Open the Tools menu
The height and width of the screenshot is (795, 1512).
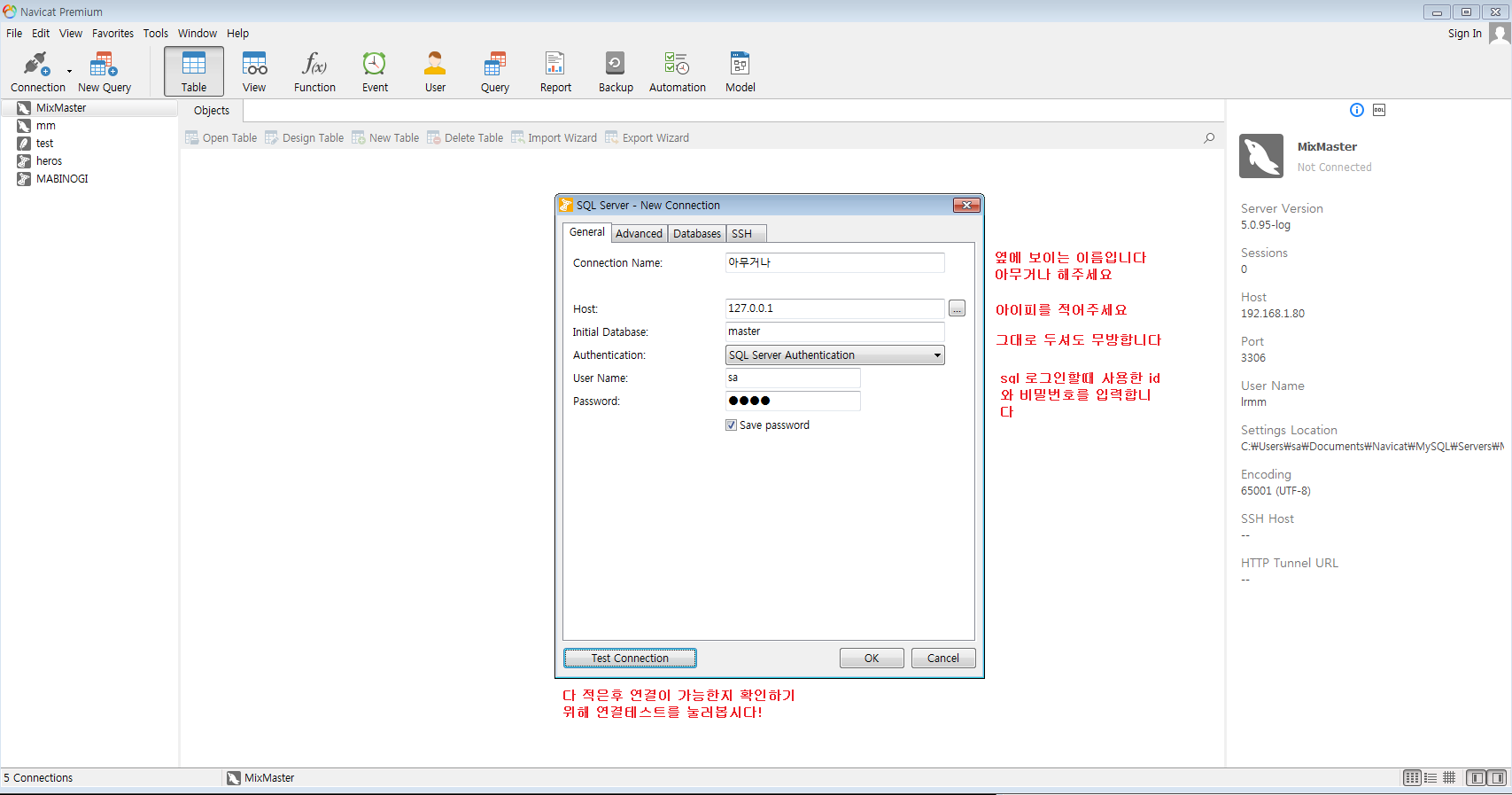pyautogui.click(x=156, y=34)
